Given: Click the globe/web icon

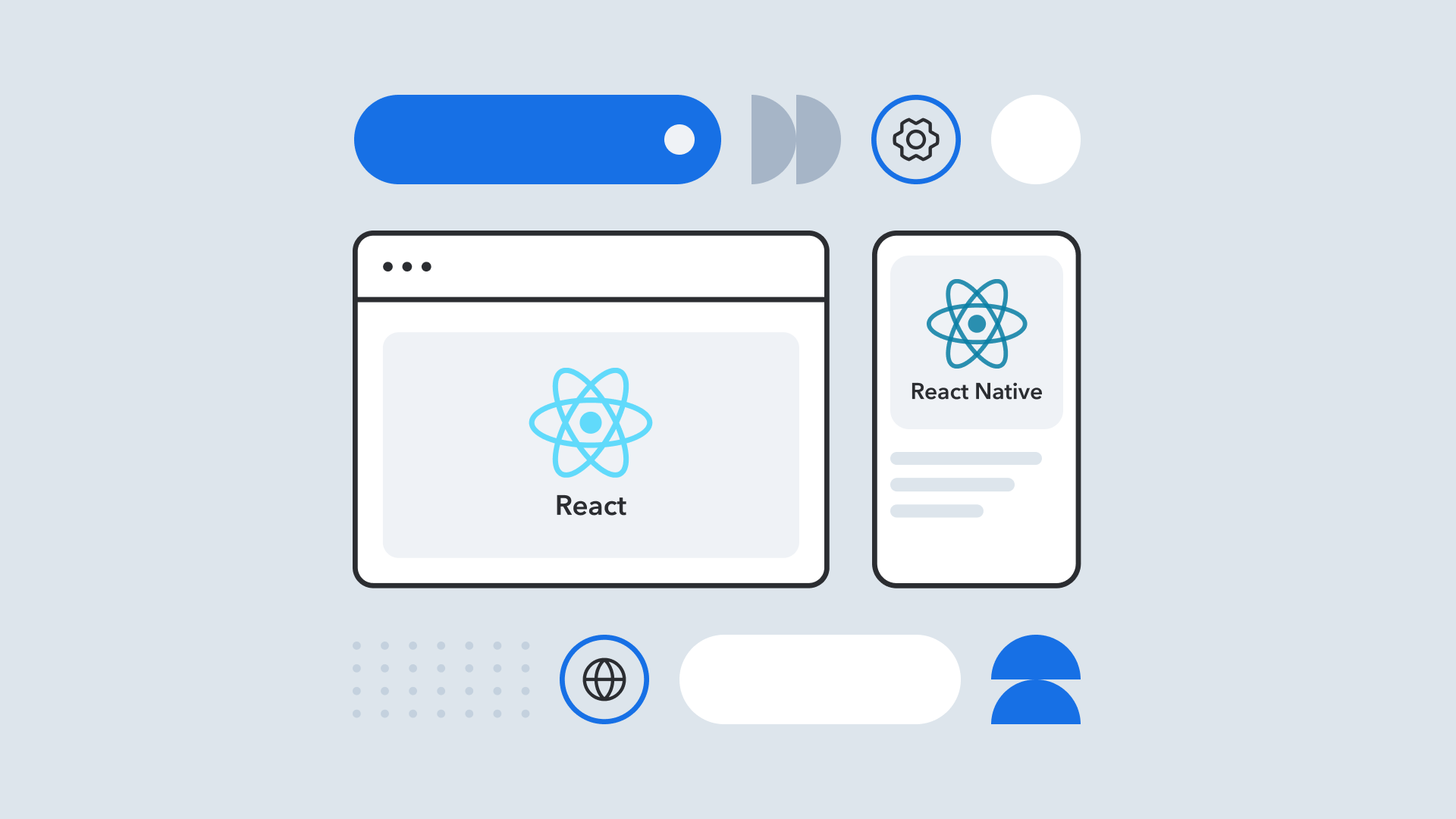Looking at the screenshot, I should tap(604, 678).
